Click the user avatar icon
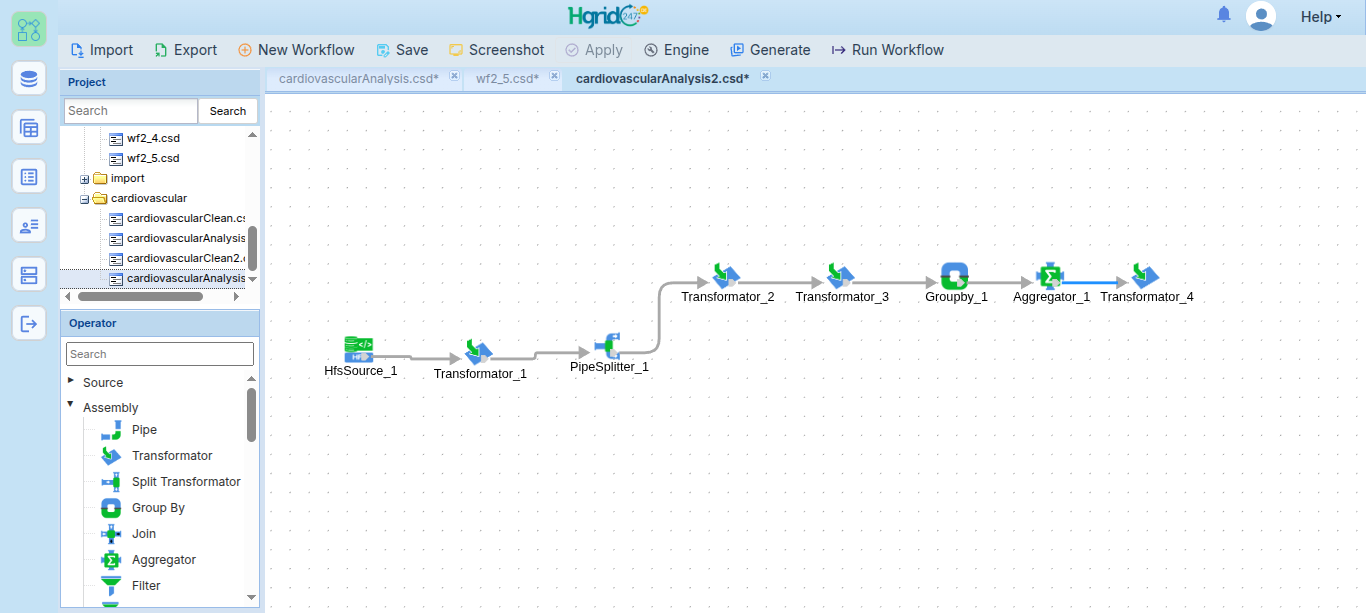This screenshot has height=613, width=1366. 1261,16
